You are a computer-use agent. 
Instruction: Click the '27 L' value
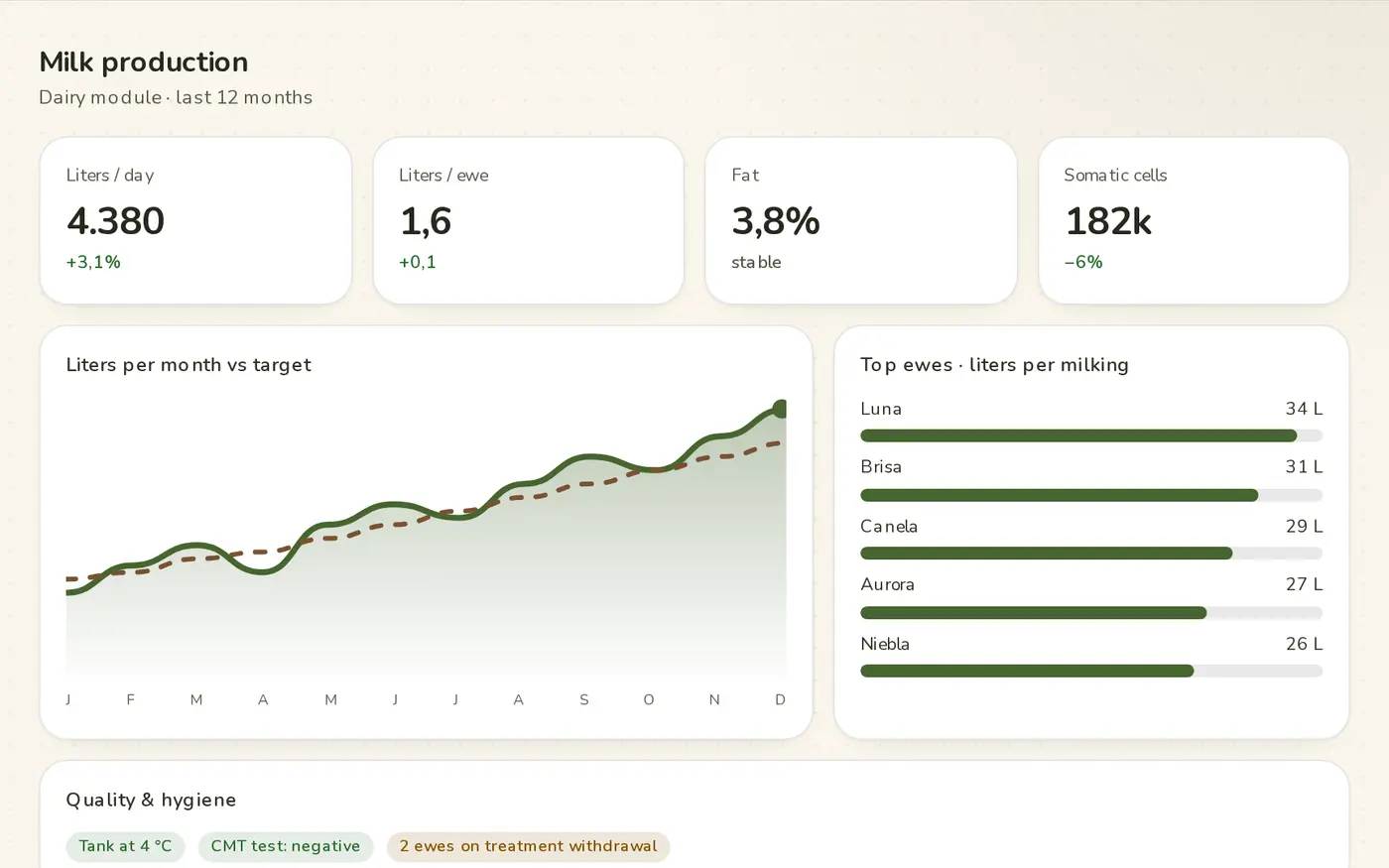1304,584
